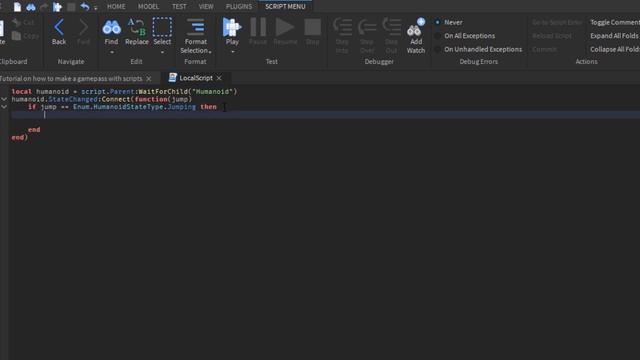Open Find with the binoculars icon
The height and width of the screenshot is (360, 640).
[111, 27]
